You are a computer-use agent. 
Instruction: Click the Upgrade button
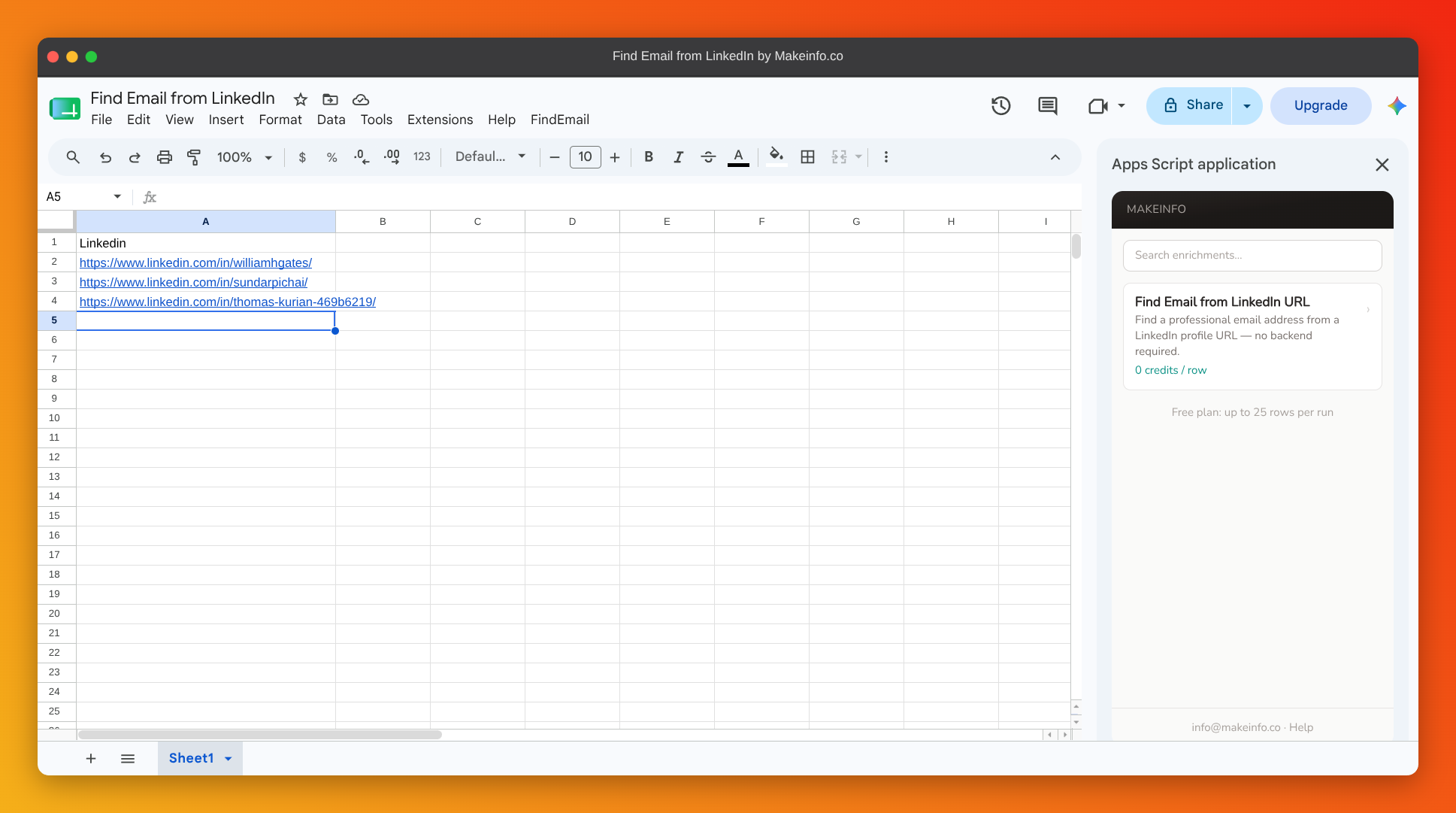[x=1321, y=106]
